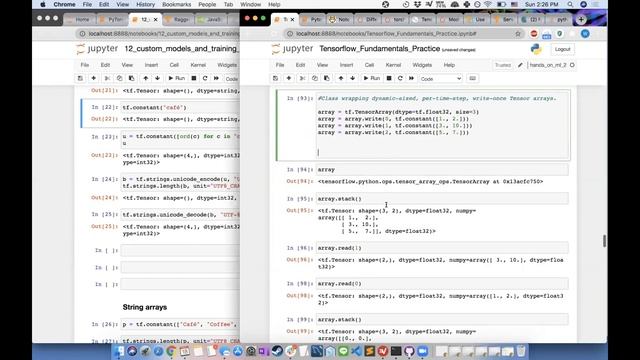Open Widgets menu in 12_custom_models notebook
Viewport: 640px width, 360px height.
tap(227, 65)
